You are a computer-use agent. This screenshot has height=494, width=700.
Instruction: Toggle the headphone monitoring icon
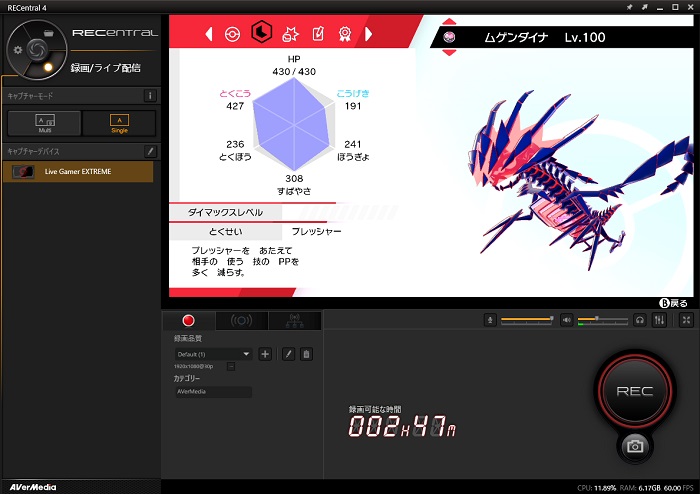[640, 320]
